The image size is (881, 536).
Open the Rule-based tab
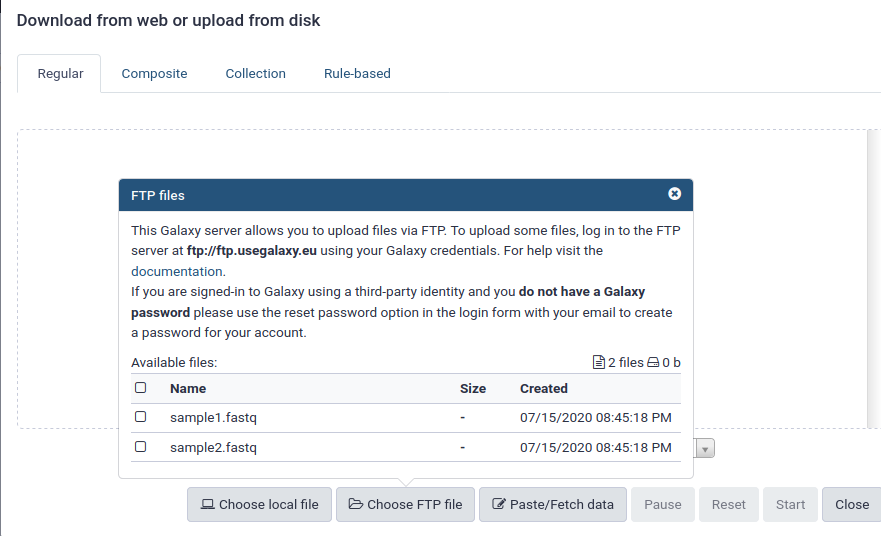click(357, 74)
